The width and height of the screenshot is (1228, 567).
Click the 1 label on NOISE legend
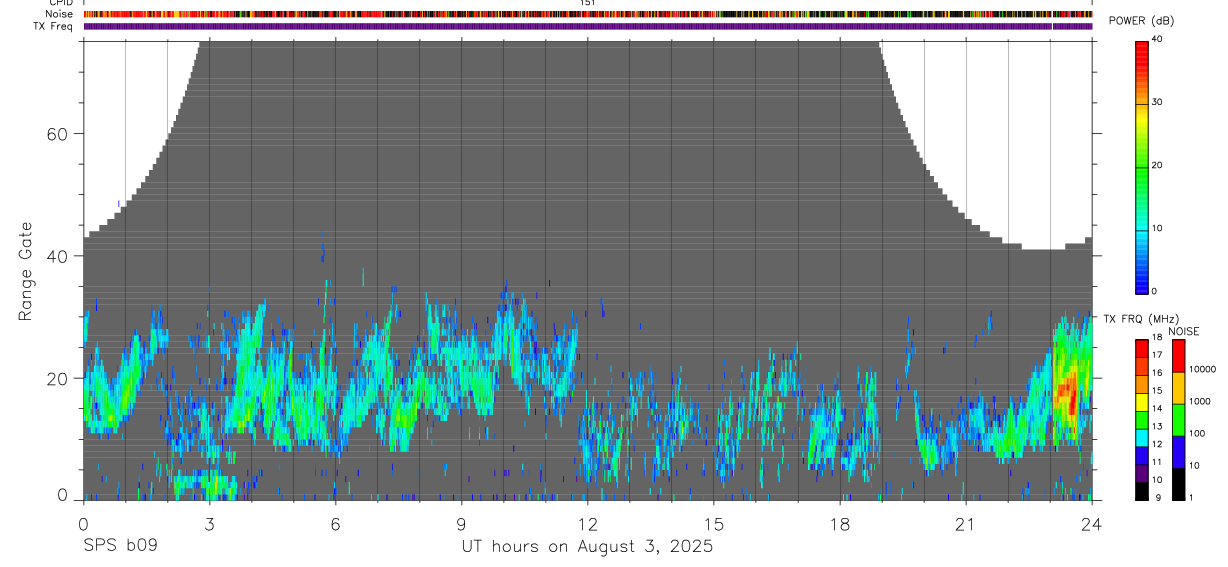click(x=1191, y=498)
